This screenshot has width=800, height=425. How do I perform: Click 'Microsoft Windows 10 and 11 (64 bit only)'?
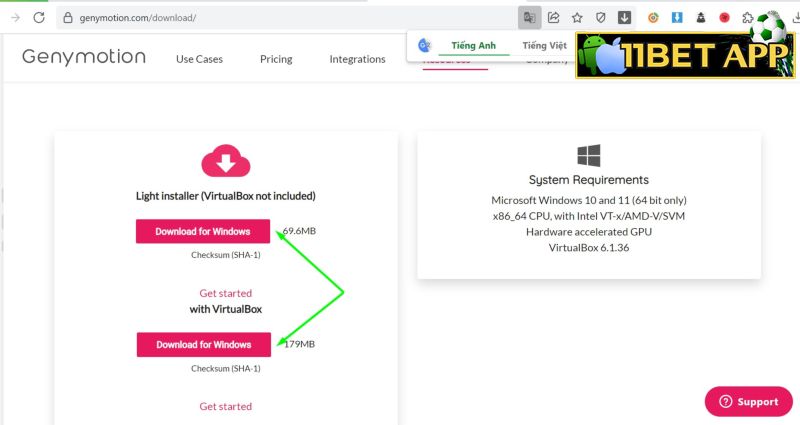tap(589, 200)
